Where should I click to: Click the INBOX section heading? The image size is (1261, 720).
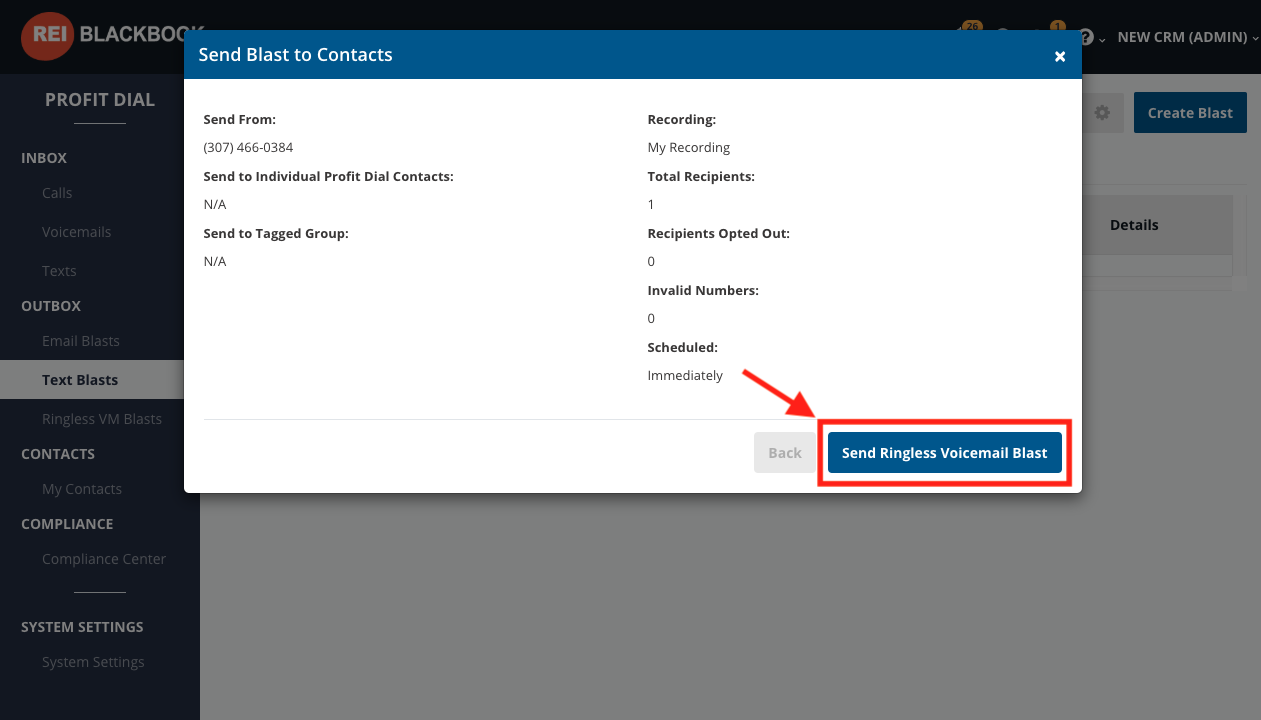click(x=44, y=158)
